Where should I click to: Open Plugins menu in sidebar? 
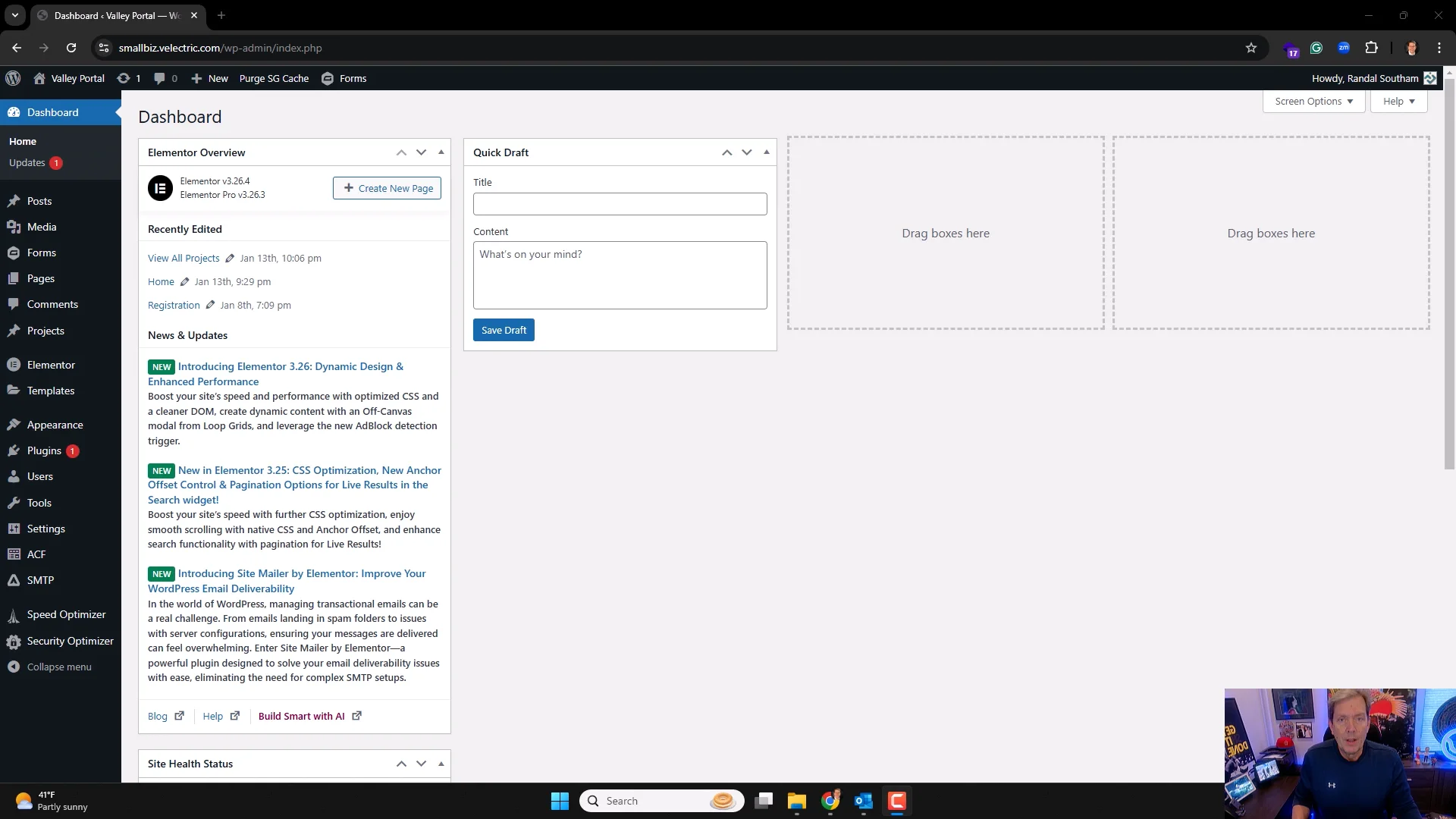(x=44, y=450)
